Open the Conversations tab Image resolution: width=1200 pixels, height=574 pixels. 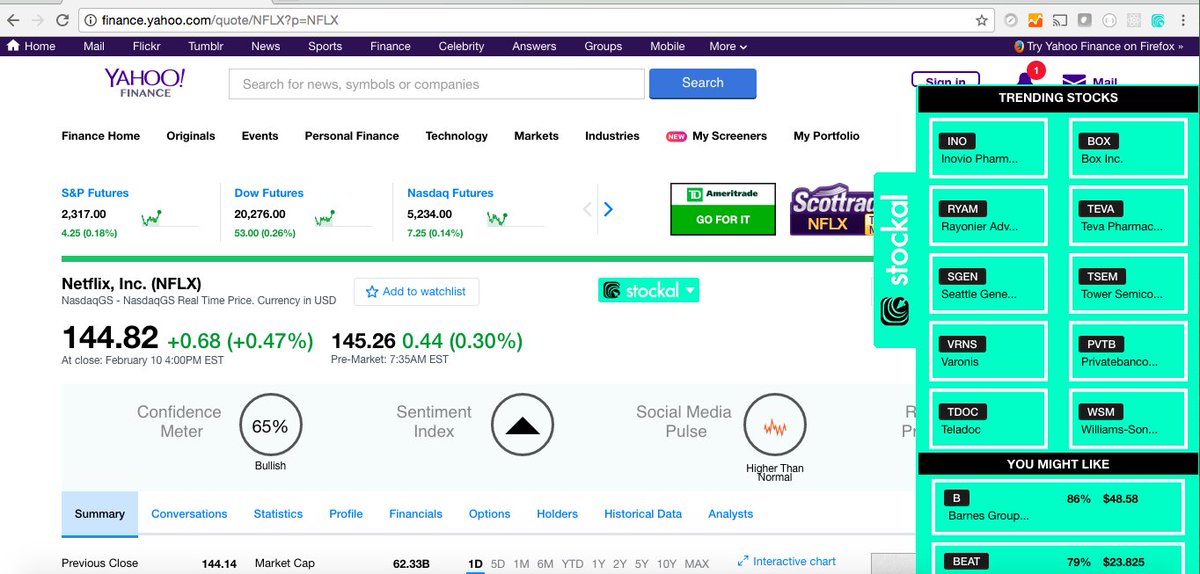tap(189, 514)
